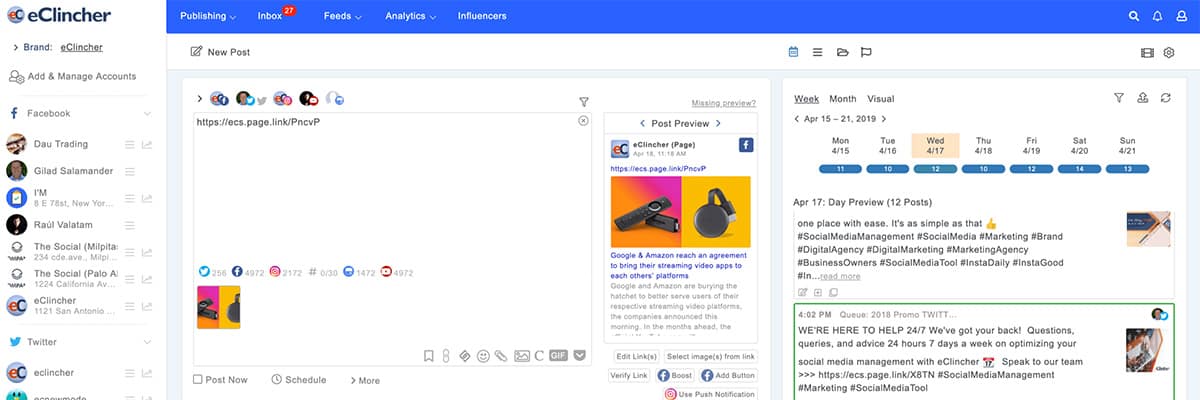Open the settings gear icon
Image resolution: width=1200 pixels, height=400 pixels.
coord(1169,52)
